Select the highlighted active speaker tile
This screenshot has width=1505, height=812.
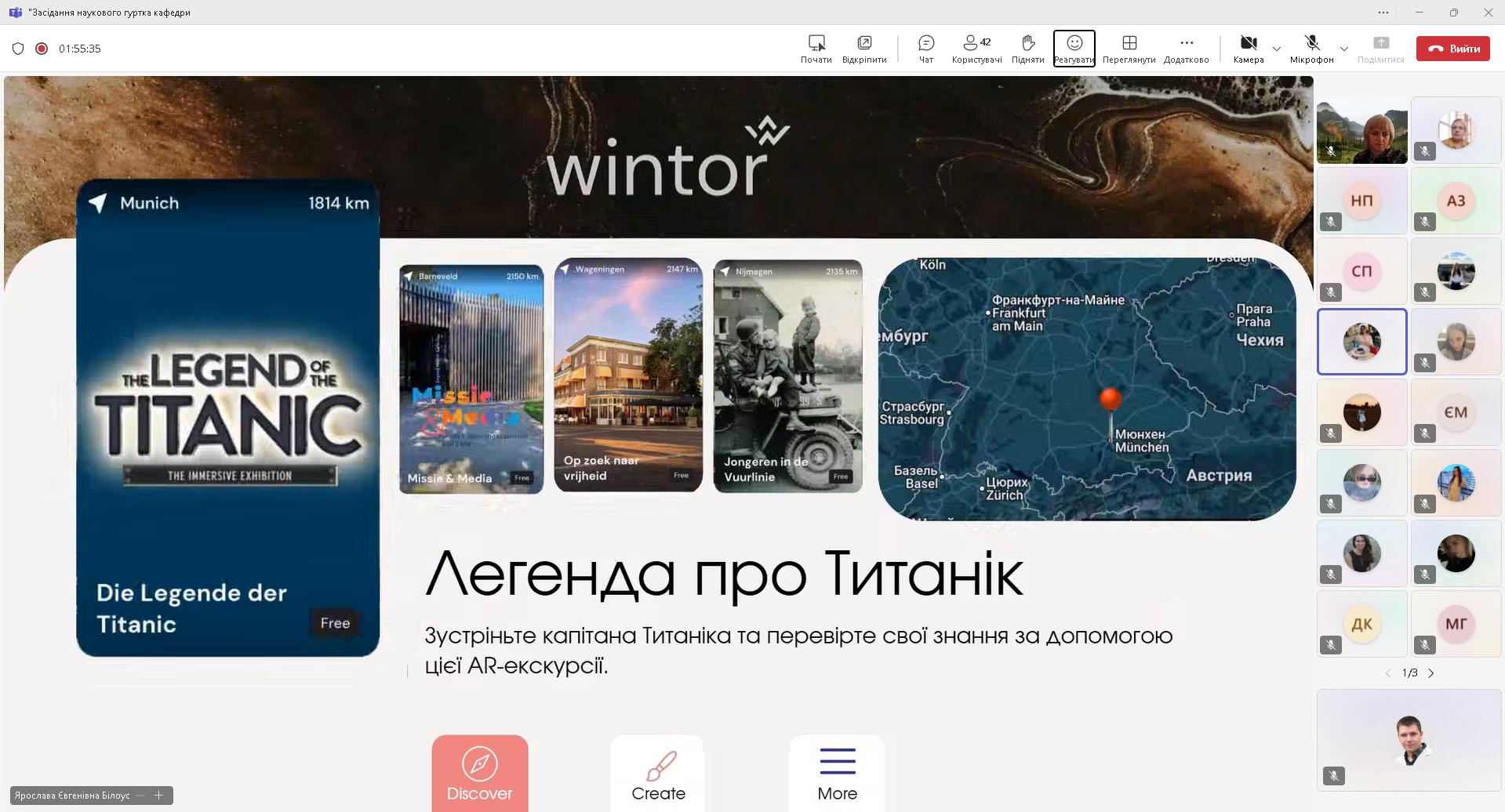[1362, 342]
